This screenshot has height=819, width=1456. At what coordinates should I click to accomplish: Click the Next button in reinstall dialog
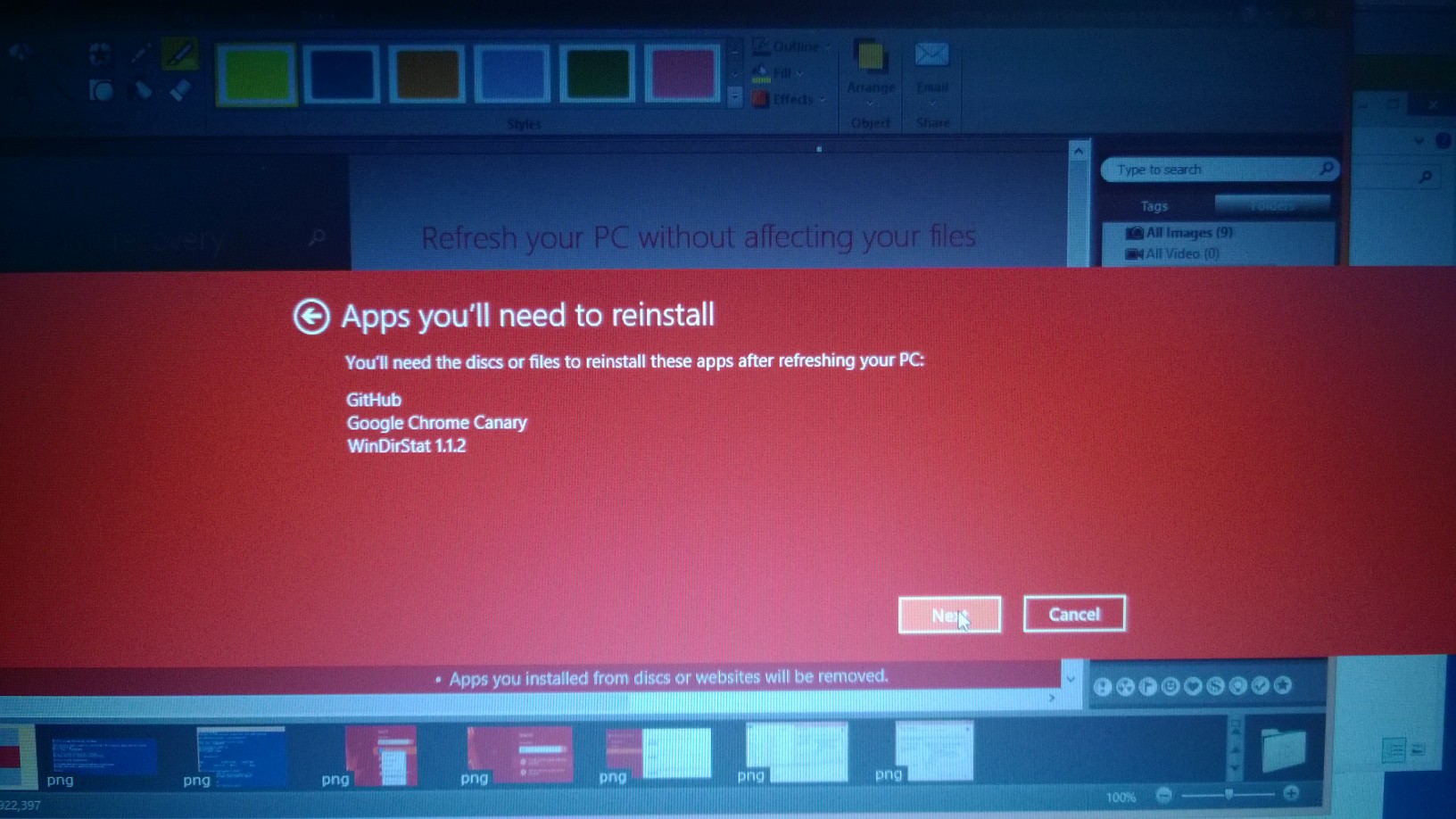(x=949, y=615)
